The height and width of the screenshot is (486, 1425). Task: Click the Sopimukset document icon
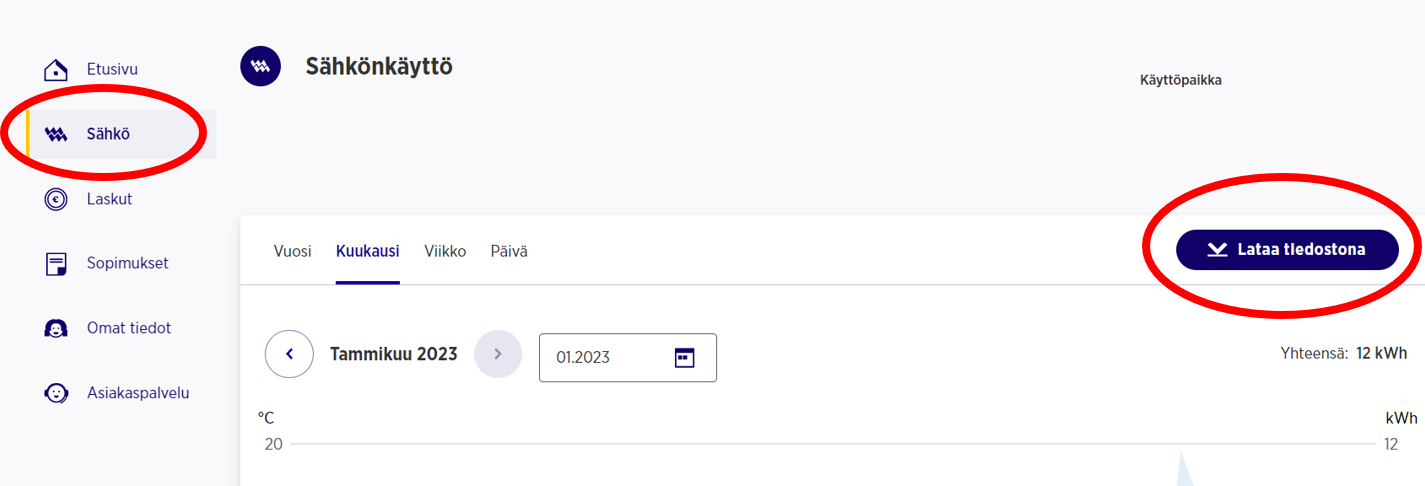pyautogui.click(x=56, y=264)
